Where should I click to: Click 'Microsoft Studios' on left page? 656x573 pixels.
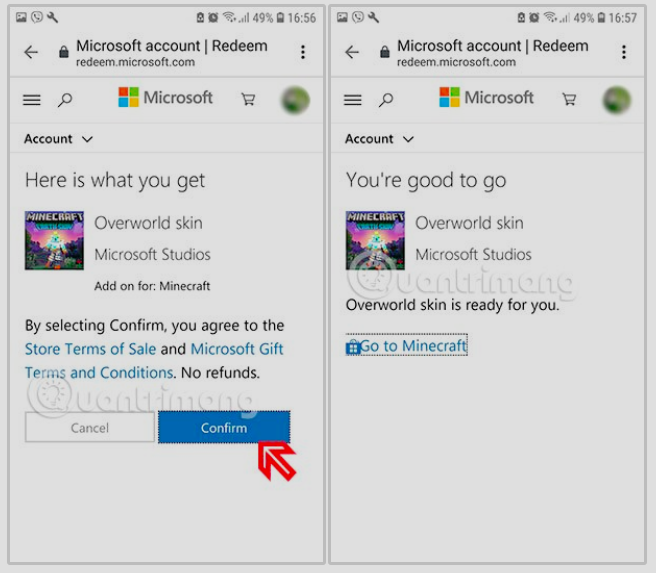tap(152, 254)
